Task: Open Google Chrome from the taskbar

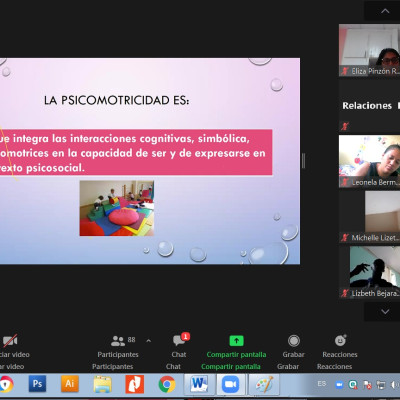Action: [x=167, y=384]
